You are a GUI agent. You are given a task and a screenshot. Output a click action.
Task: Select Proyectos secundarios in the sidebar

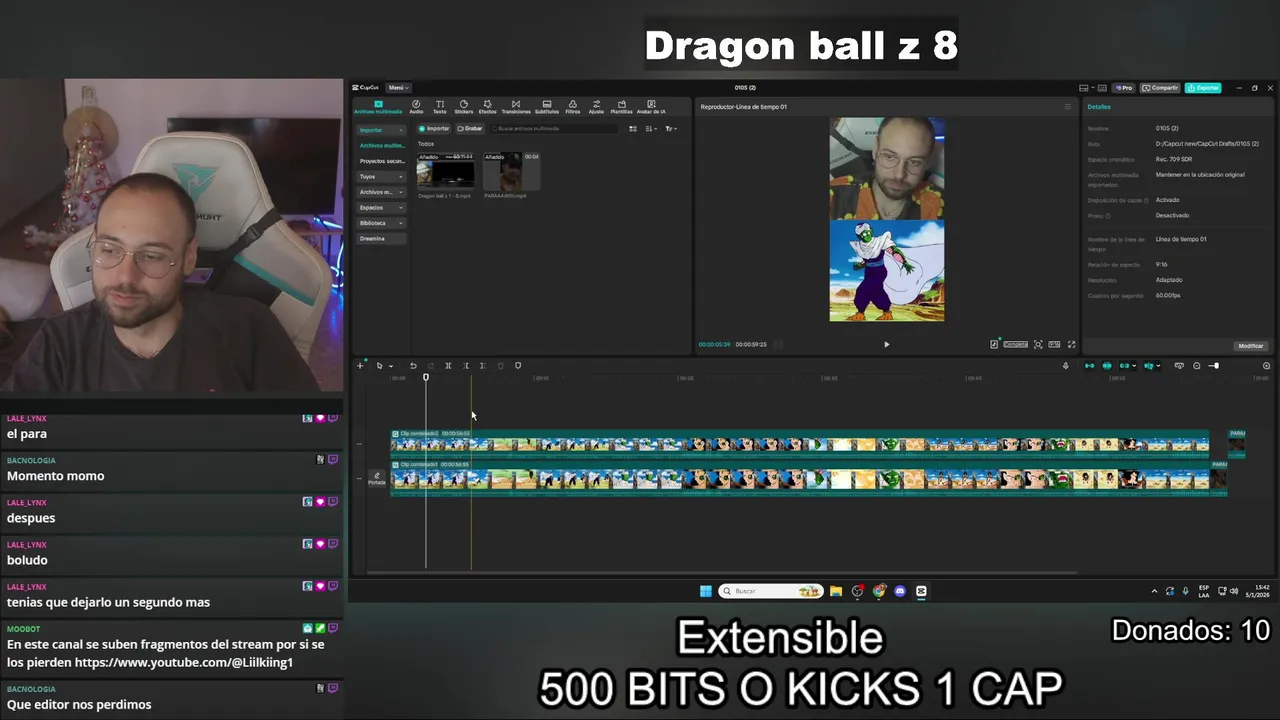[x=381, y=161]
